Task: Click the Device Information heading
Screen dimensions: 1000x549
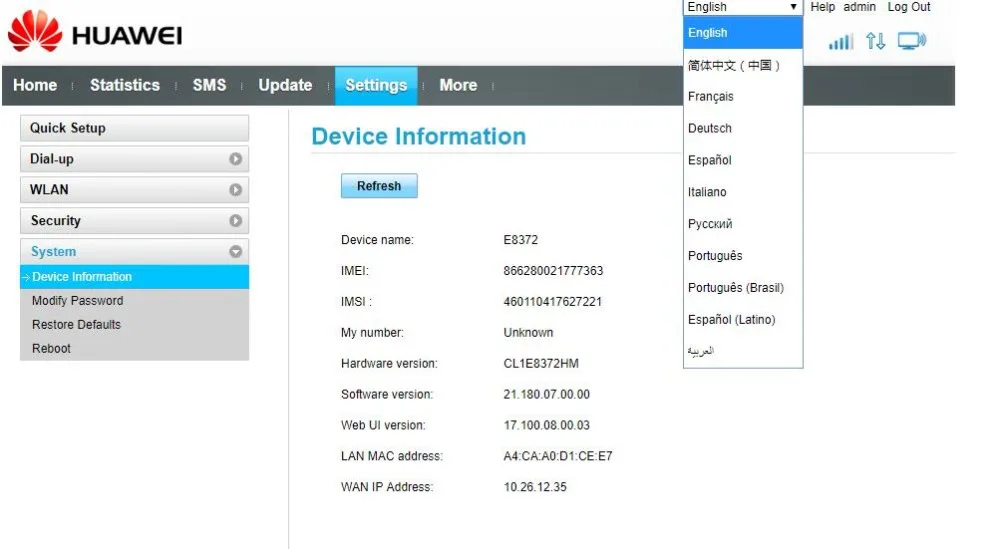Action: [x=418, y=136]
